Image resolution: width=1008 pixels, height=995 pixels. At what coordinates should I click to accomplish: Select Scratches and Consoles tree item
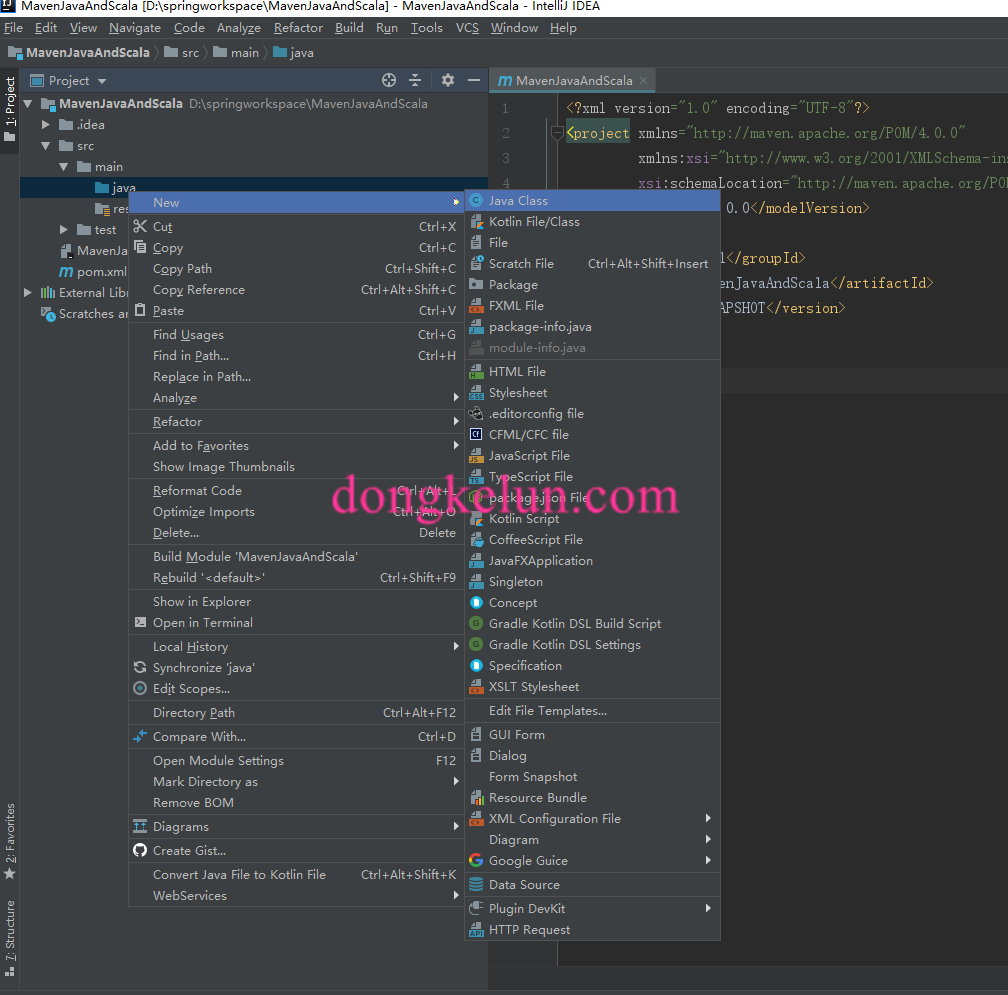(85, 314)
